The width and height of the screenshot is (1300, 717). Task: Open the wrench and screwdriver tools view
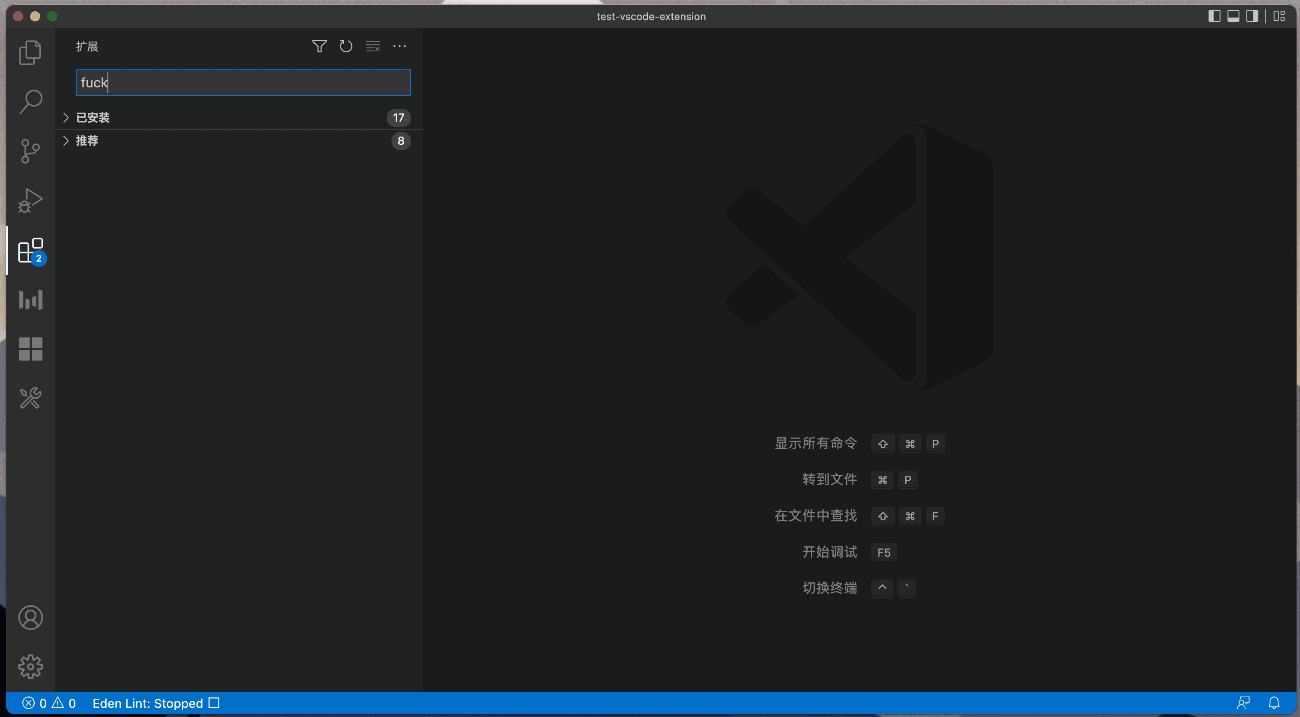click(31, 398)
